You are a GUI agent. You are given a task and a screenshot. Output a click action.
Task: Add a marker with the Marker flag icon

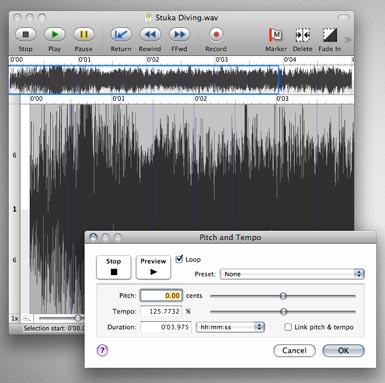[x=276, y=35]
